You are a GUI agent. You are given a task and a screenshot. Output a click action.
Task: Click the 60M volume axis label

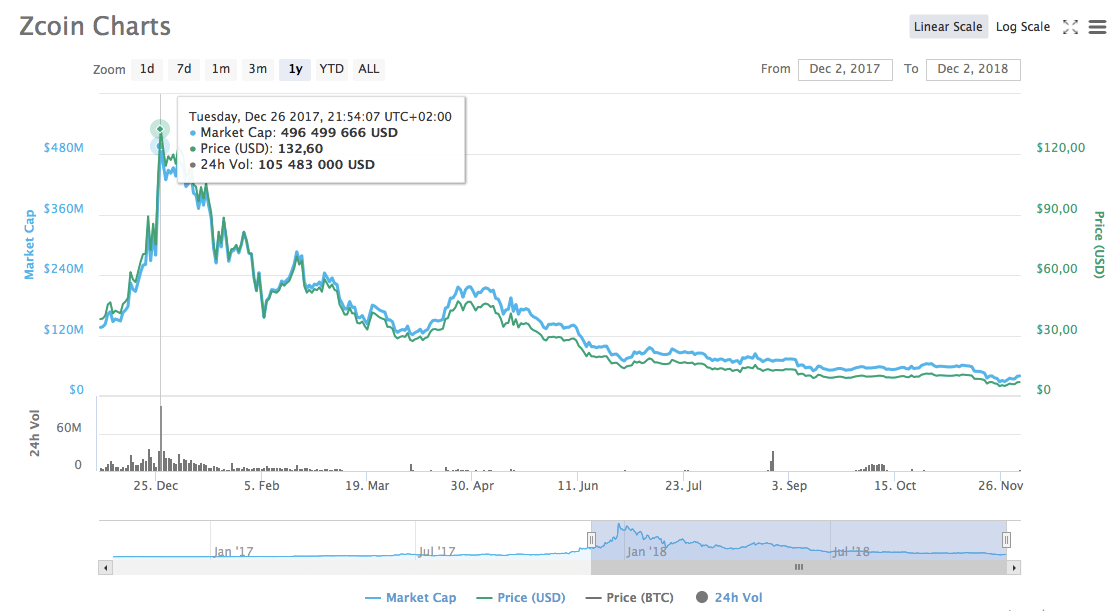[69, 428]
